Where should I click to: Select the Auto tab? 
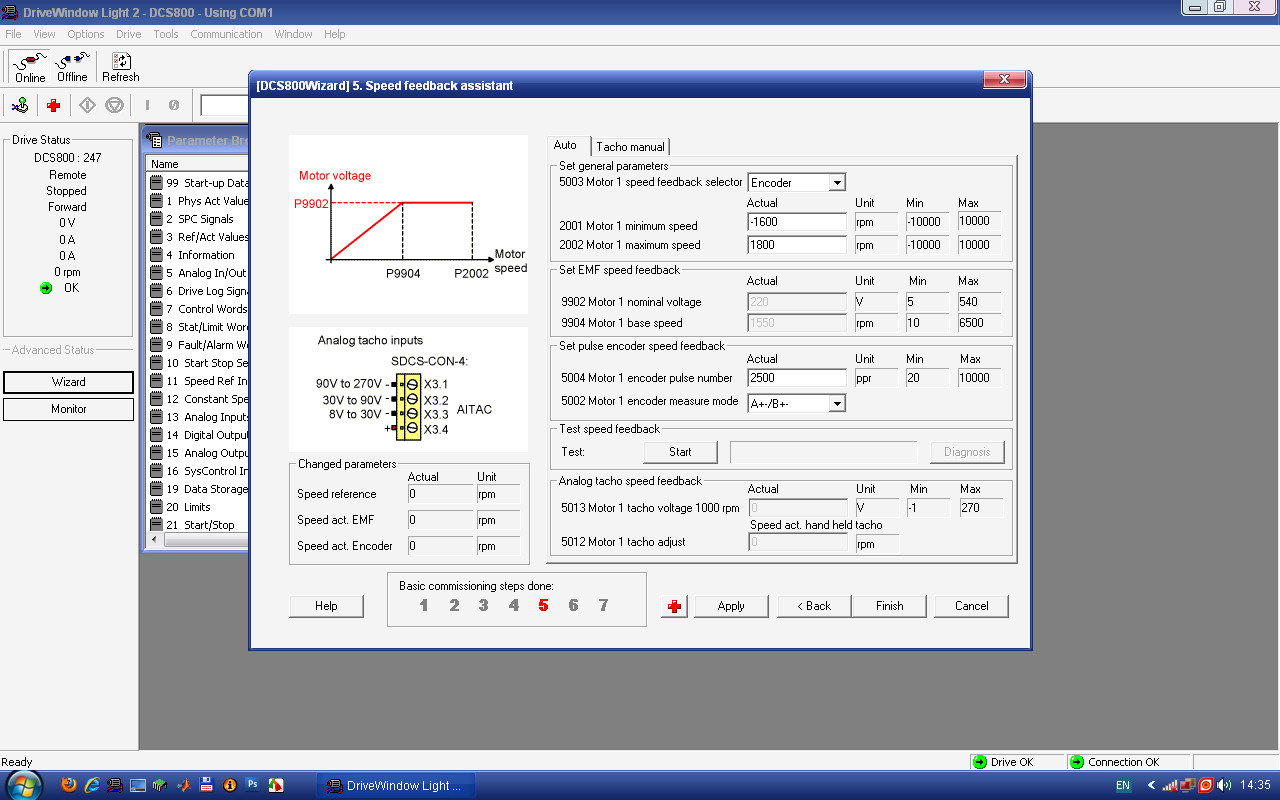568,145
